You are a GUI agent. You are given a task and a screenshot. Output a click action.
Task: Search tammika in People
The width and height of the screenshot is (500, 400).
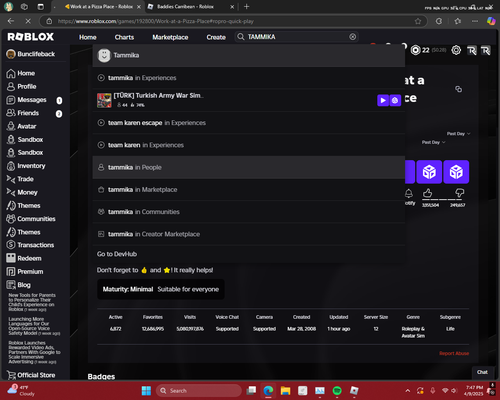(x=249, y=168)
